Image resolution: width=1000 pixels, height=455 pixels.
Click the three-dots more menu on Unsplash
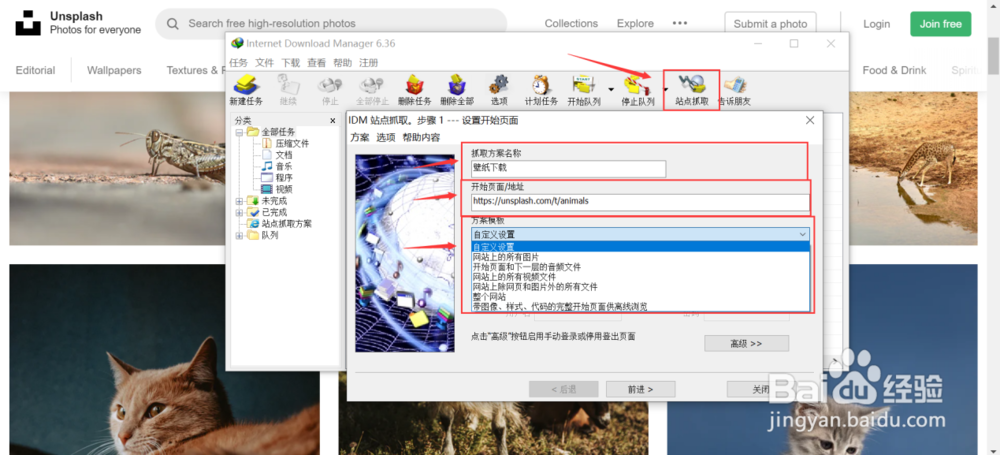pos(680,24)
